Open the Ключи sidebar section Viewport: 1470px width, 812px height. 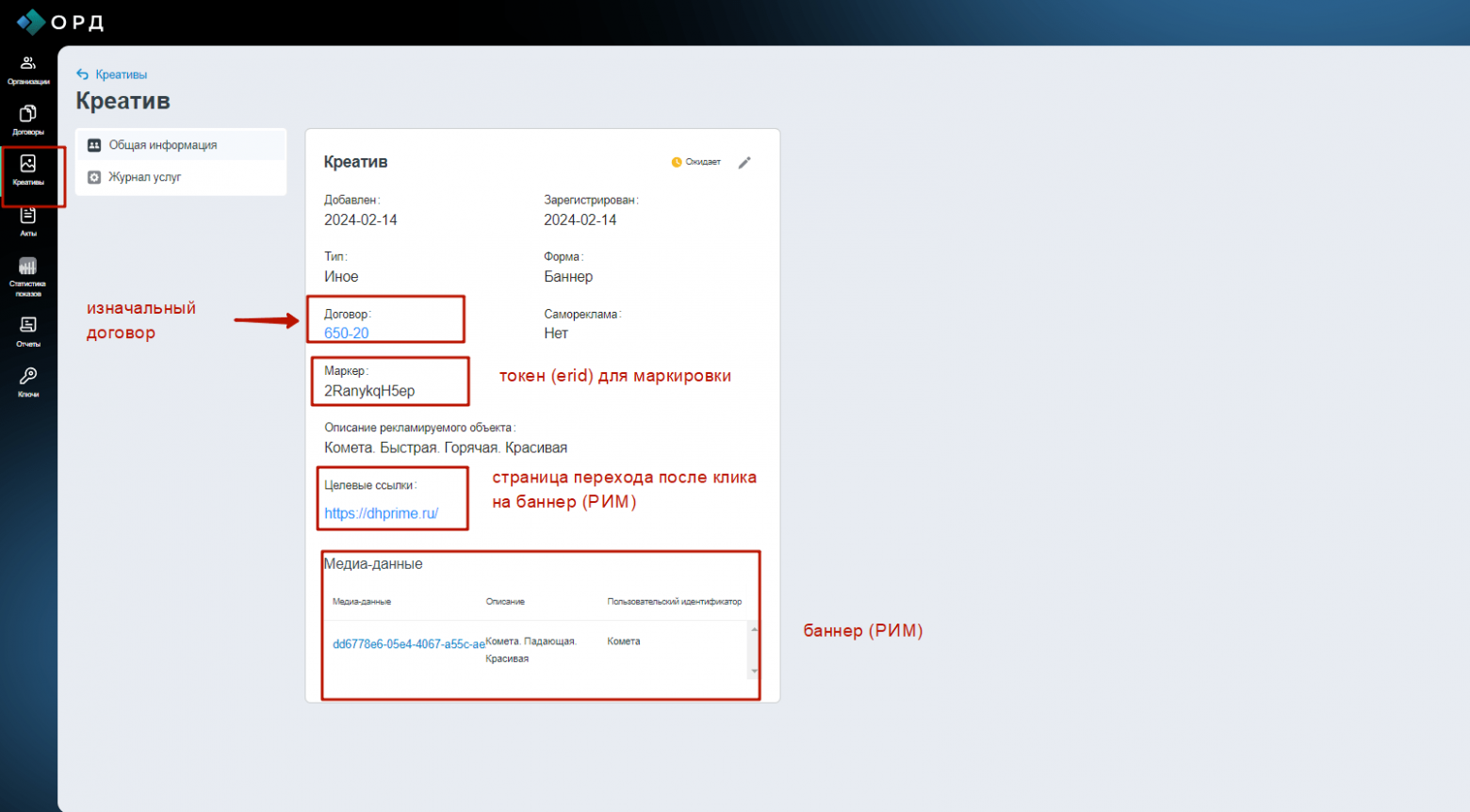pos(28,382)
